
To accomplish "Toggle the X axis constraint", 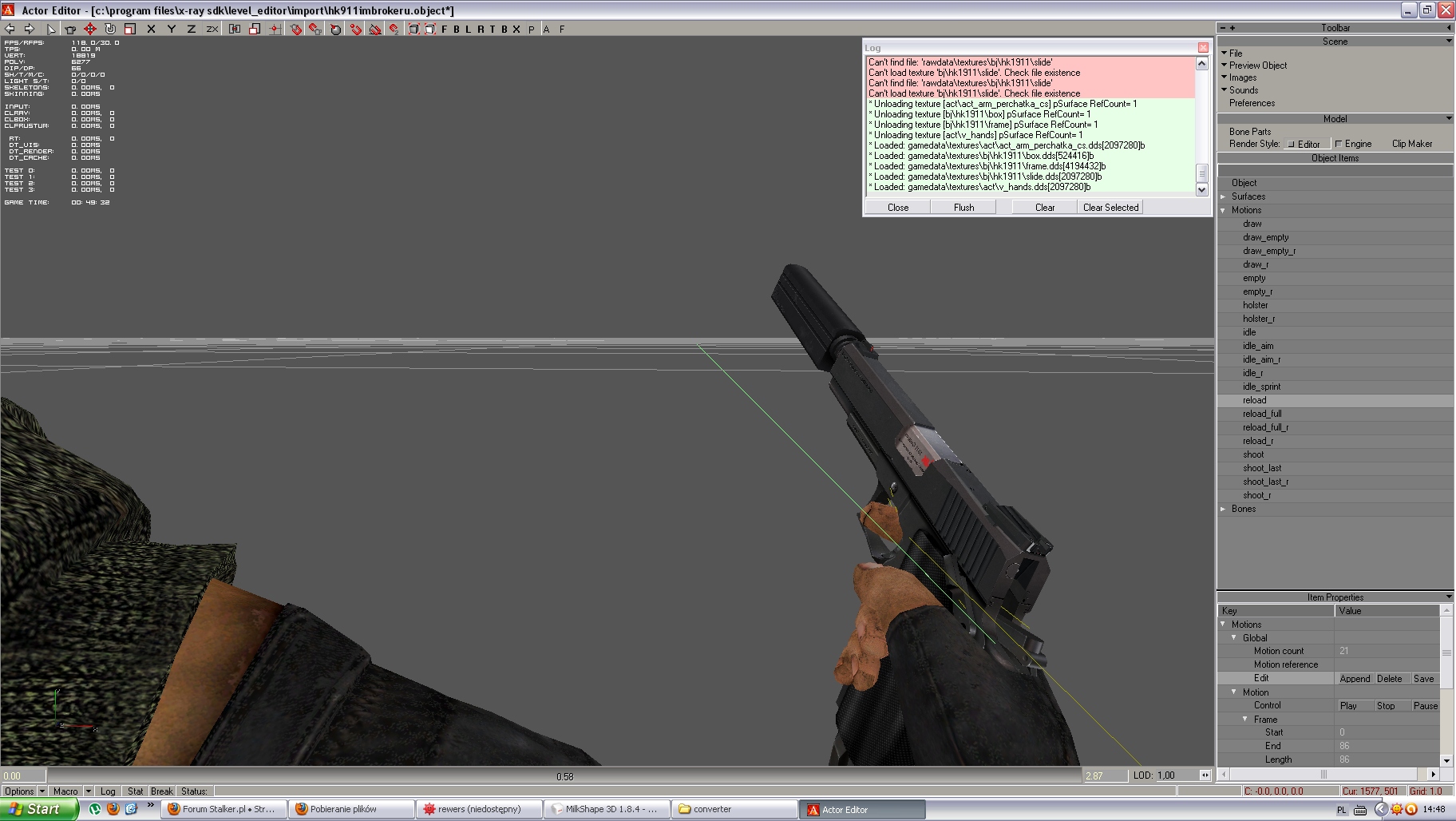I will (151, 29).
